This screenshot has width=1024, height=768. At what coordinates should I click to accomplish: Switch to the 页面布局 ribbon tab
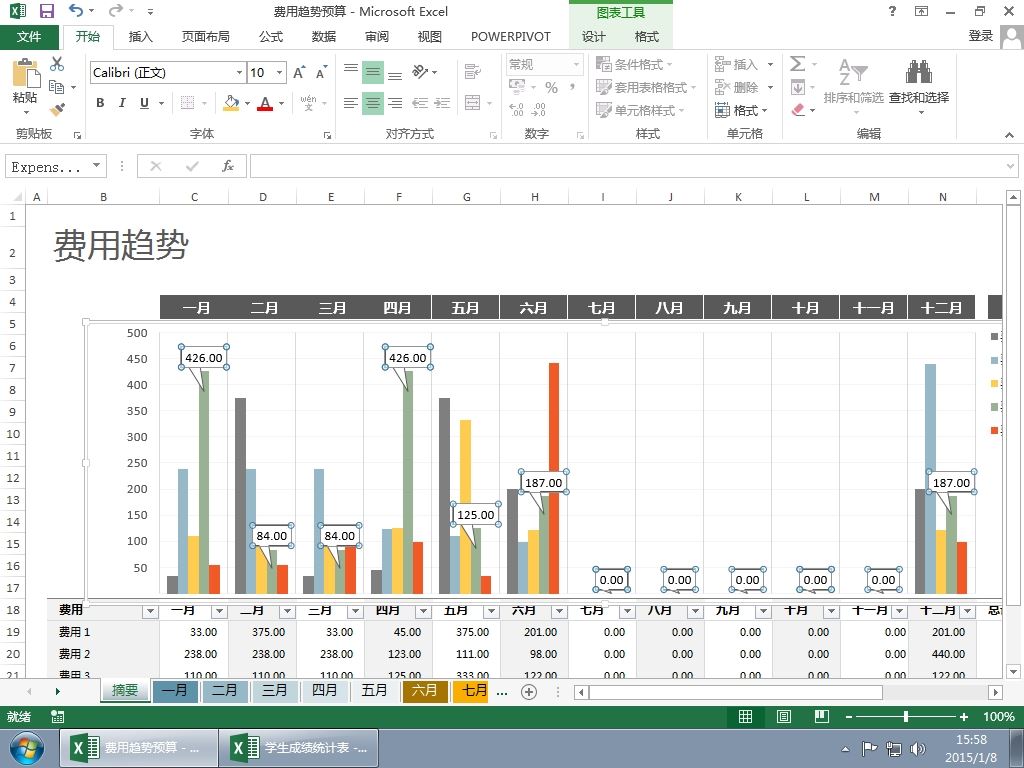[x=206, y=37]
